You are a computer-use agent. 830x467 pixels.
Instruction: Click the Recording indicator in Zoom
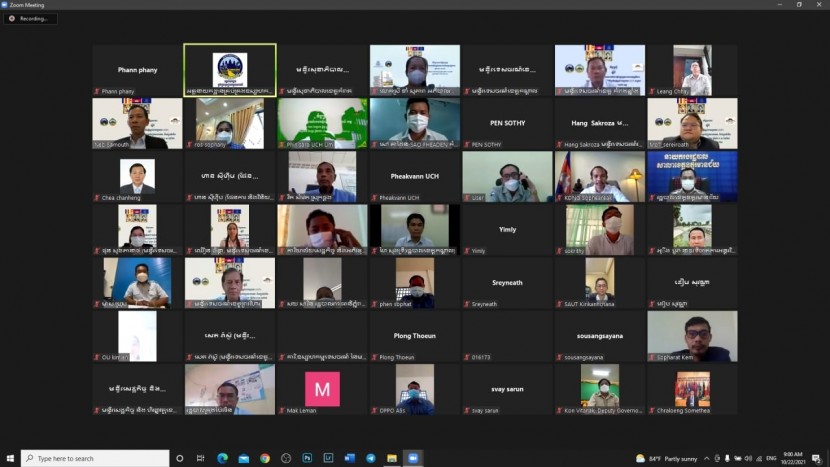click(30, 19)
